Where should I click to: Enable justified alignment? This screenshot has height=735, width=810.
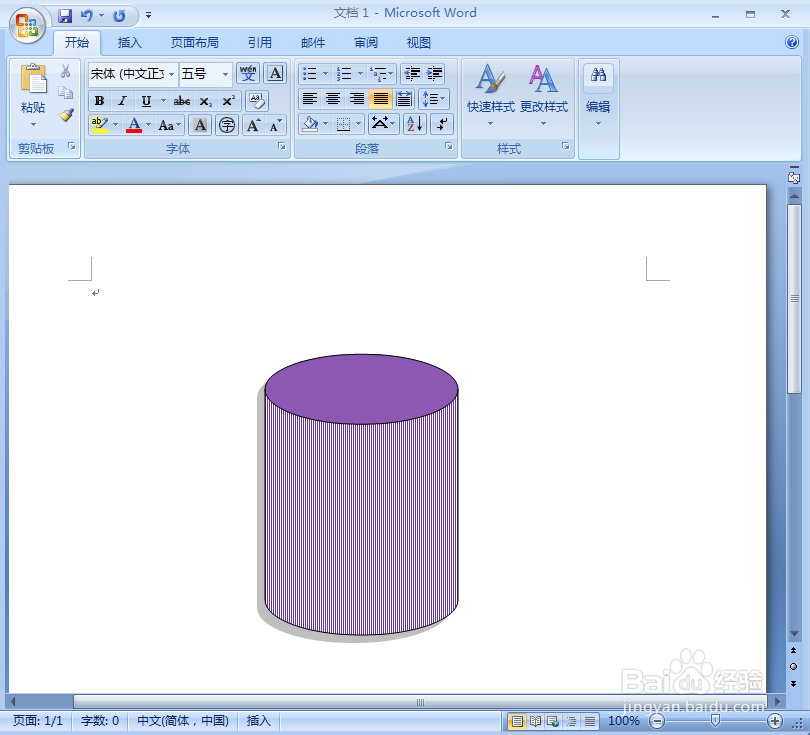click(x=381, y=99)
